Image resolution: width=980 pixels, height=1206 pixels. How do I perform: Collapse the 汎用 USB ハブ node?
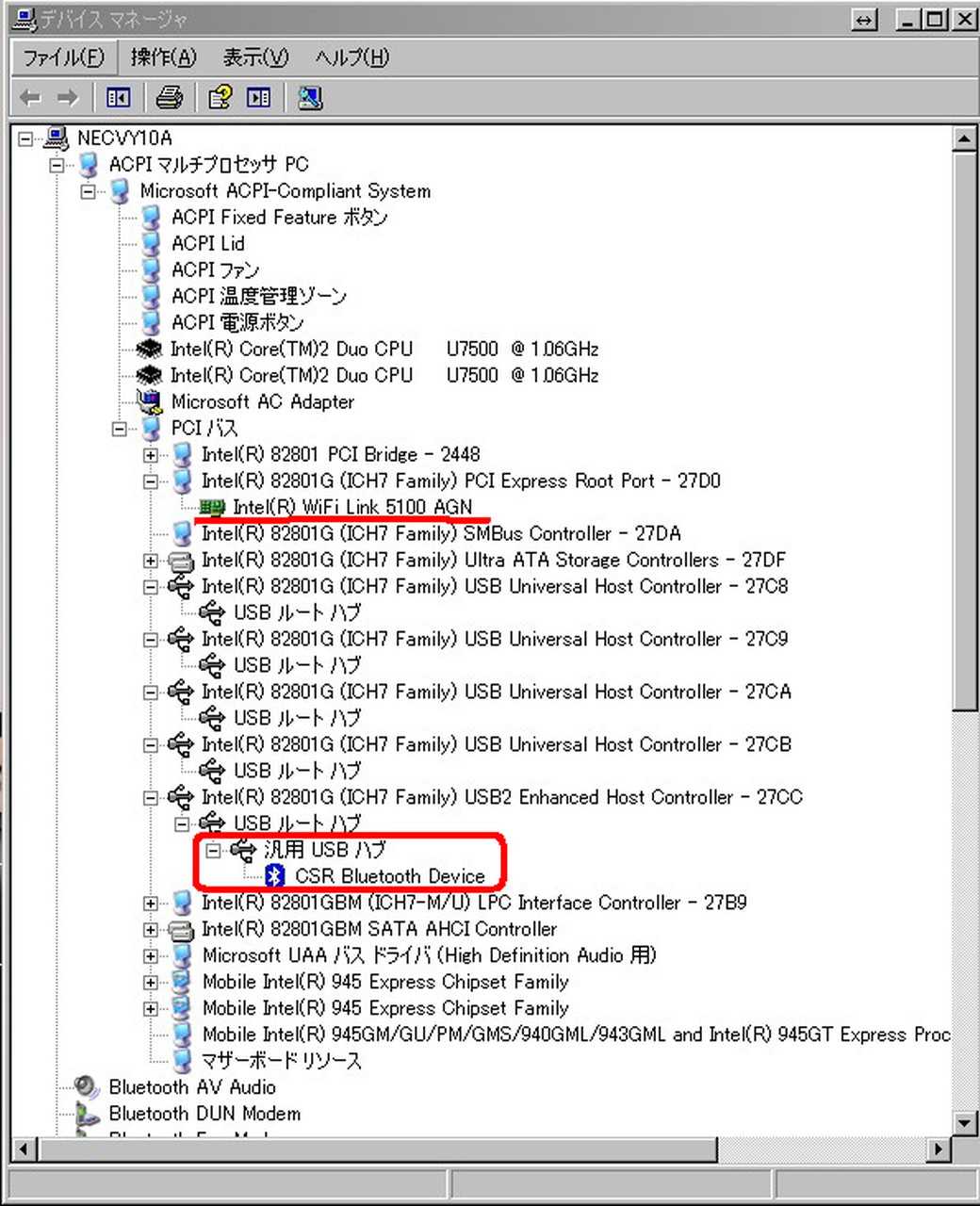[x=214, y=850]
